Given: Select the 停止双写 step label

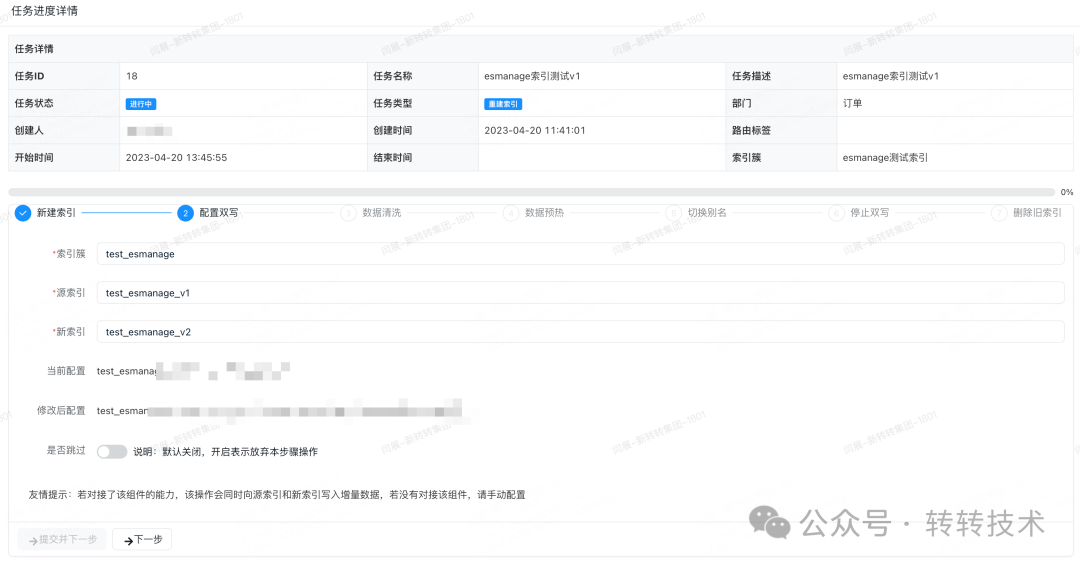Looking at the screenshot, I should coord(869,213).
